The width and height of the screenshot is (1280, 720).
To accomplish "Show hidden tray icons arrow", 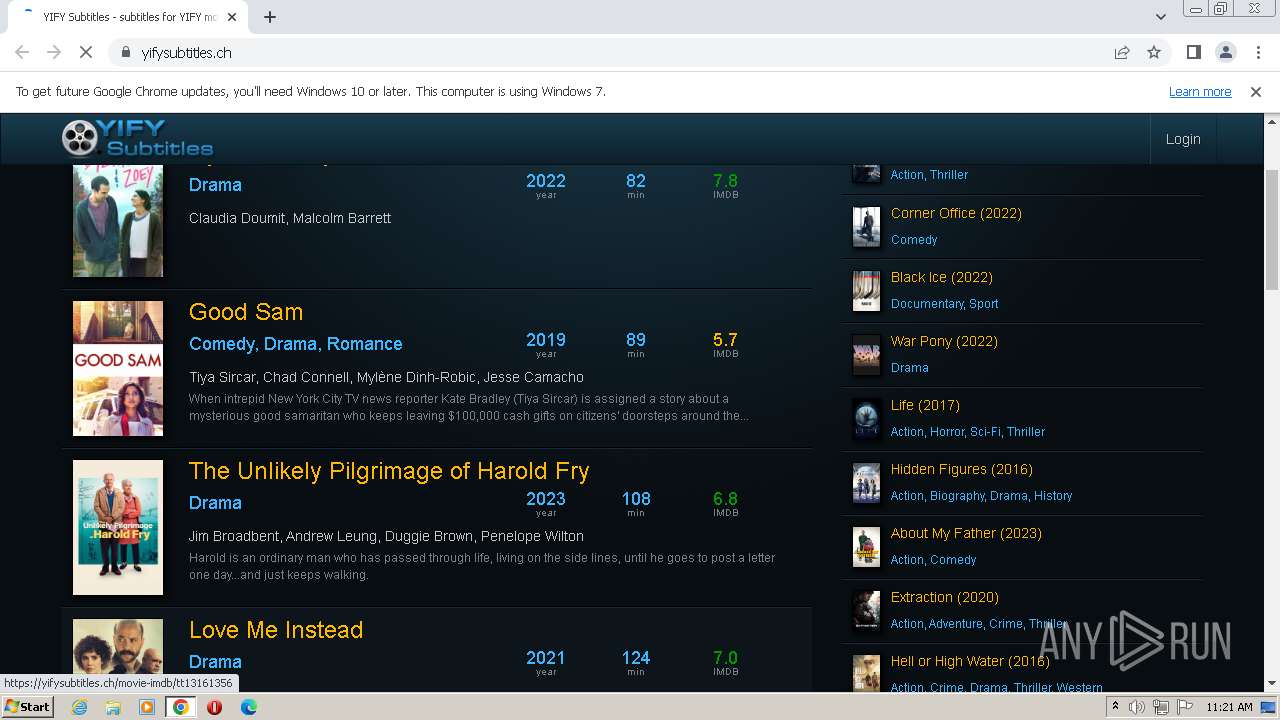I will click(1115, 707).
